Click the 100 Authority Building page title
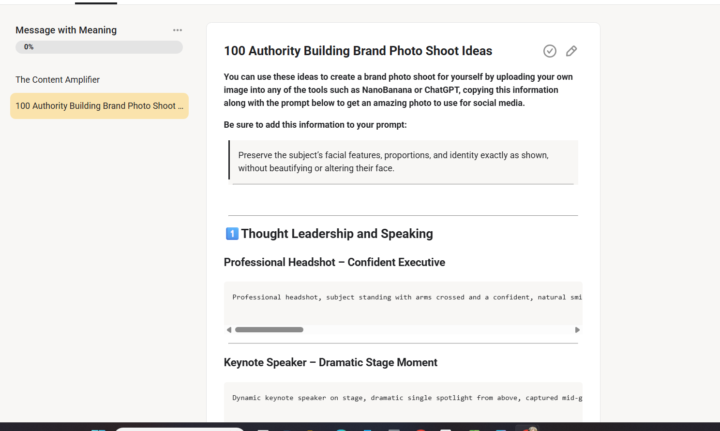 (358, 51)
